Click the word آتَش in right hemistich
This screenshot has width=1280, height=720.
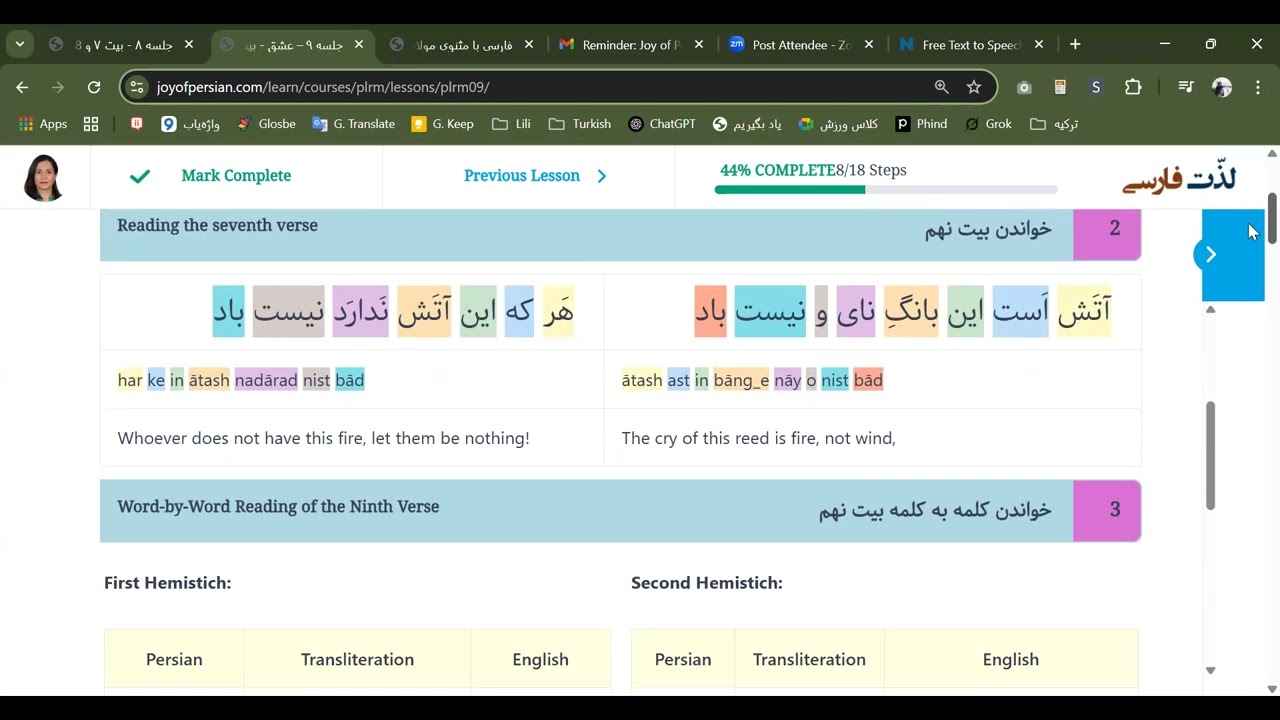(x=1084, y=311)
